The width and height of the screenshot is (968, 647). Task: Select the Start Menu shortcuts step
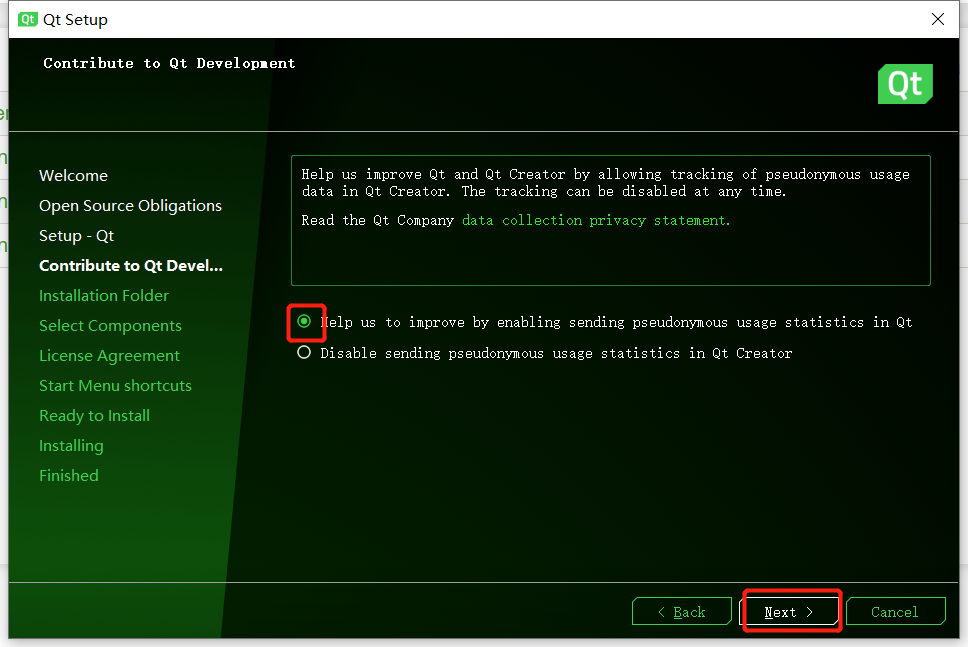[115, 386]
